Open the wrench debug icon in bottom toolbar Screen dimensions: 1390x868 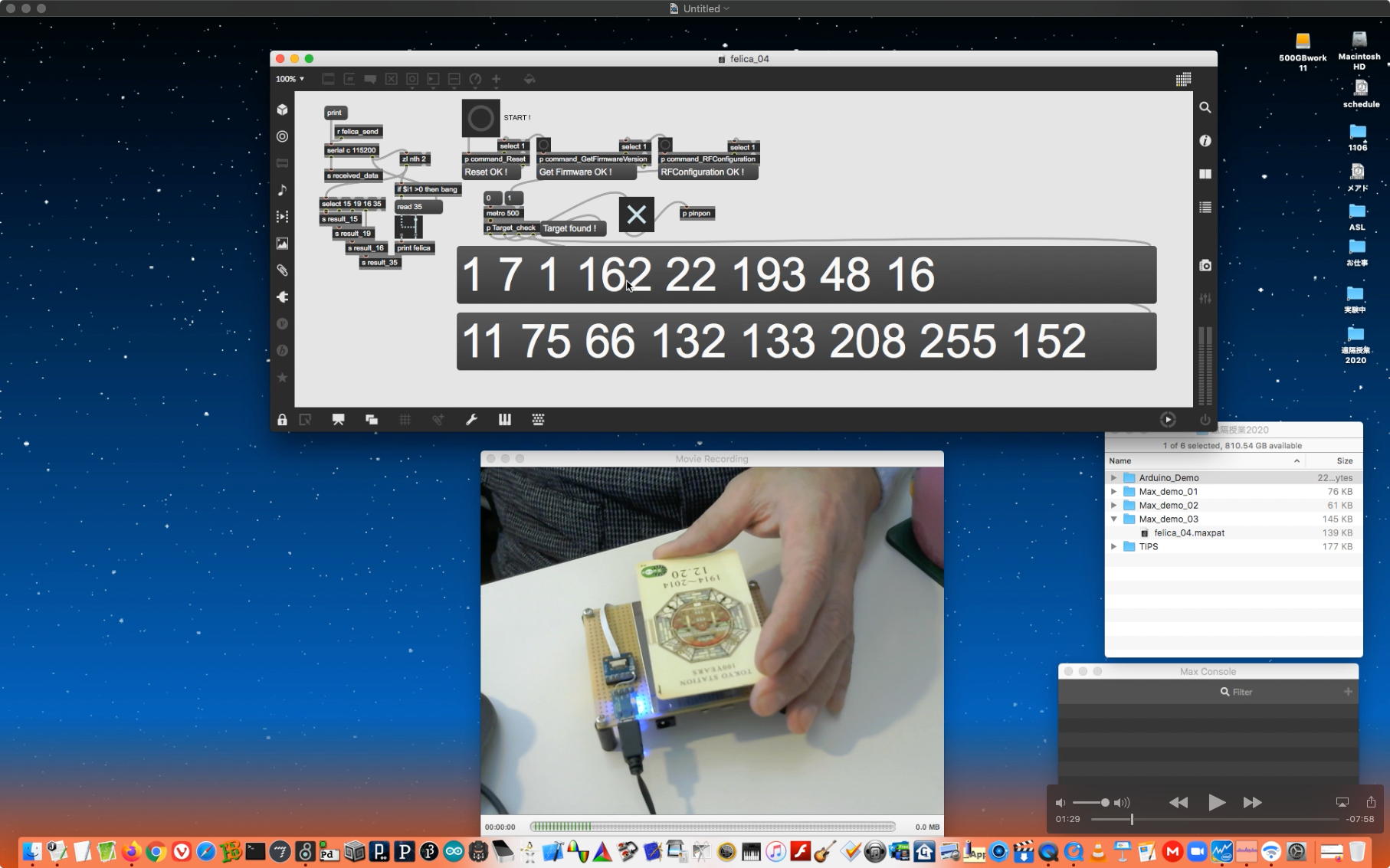click(x=471, y=420)
